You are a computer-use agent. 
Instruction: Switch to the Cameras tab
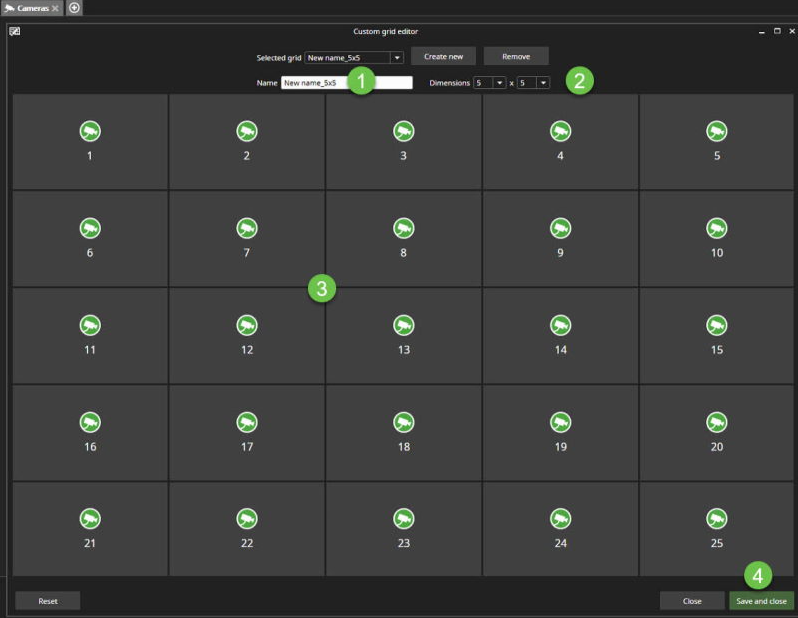[27, 8]
